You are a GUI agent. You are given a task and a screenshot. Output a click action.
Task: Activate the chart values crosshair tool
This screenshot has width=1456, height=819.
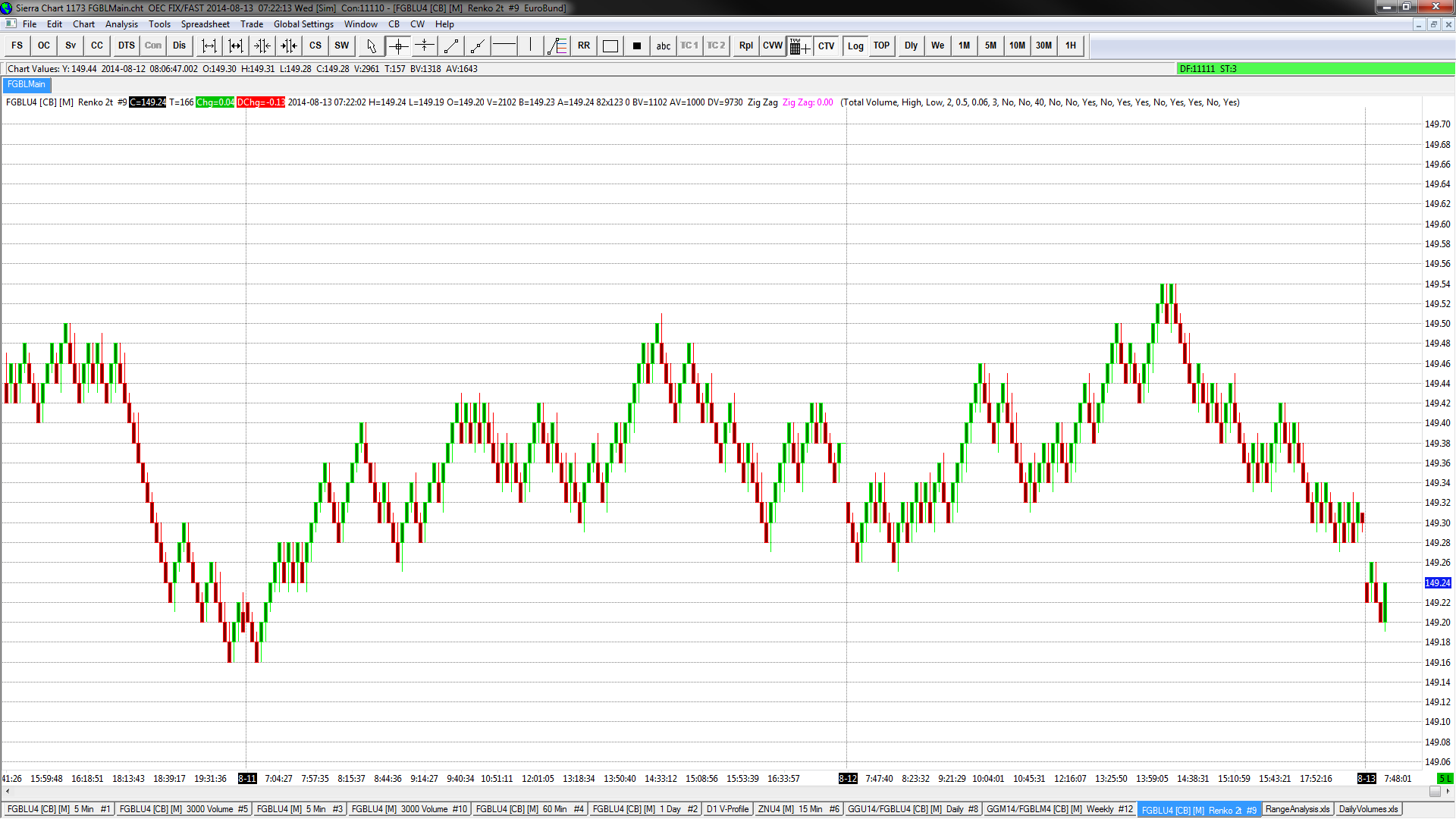398,46
